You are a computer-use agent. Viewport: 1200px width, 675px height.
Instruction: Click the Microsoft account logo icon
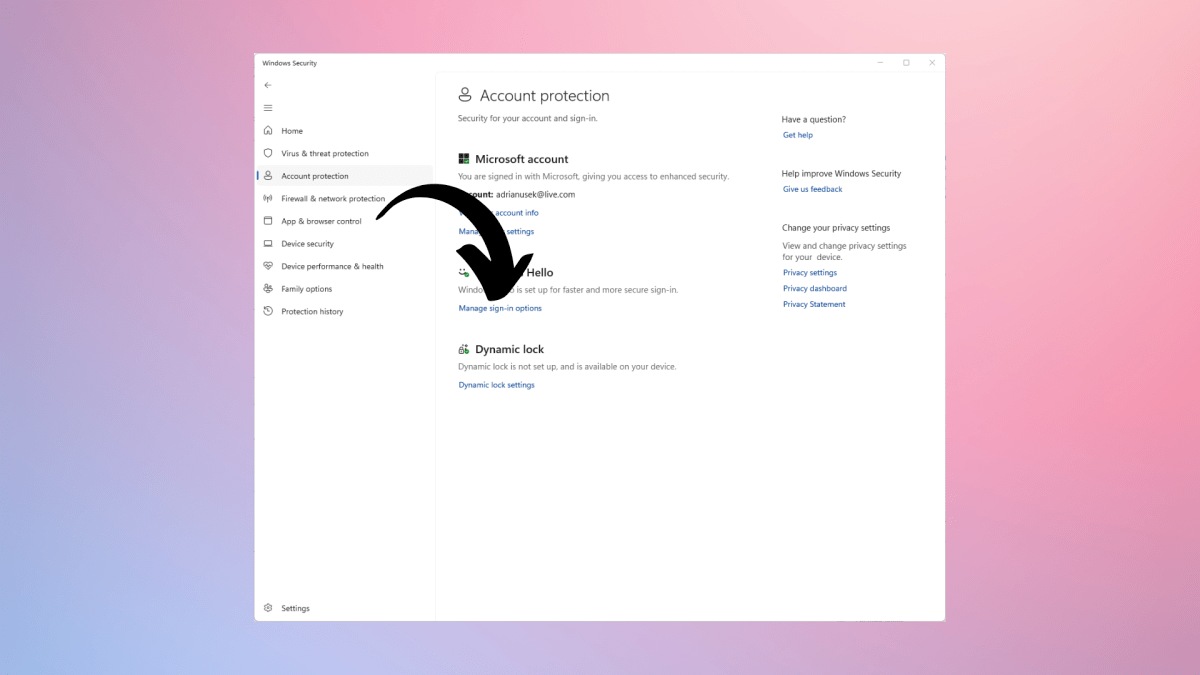tap(464, 159)
